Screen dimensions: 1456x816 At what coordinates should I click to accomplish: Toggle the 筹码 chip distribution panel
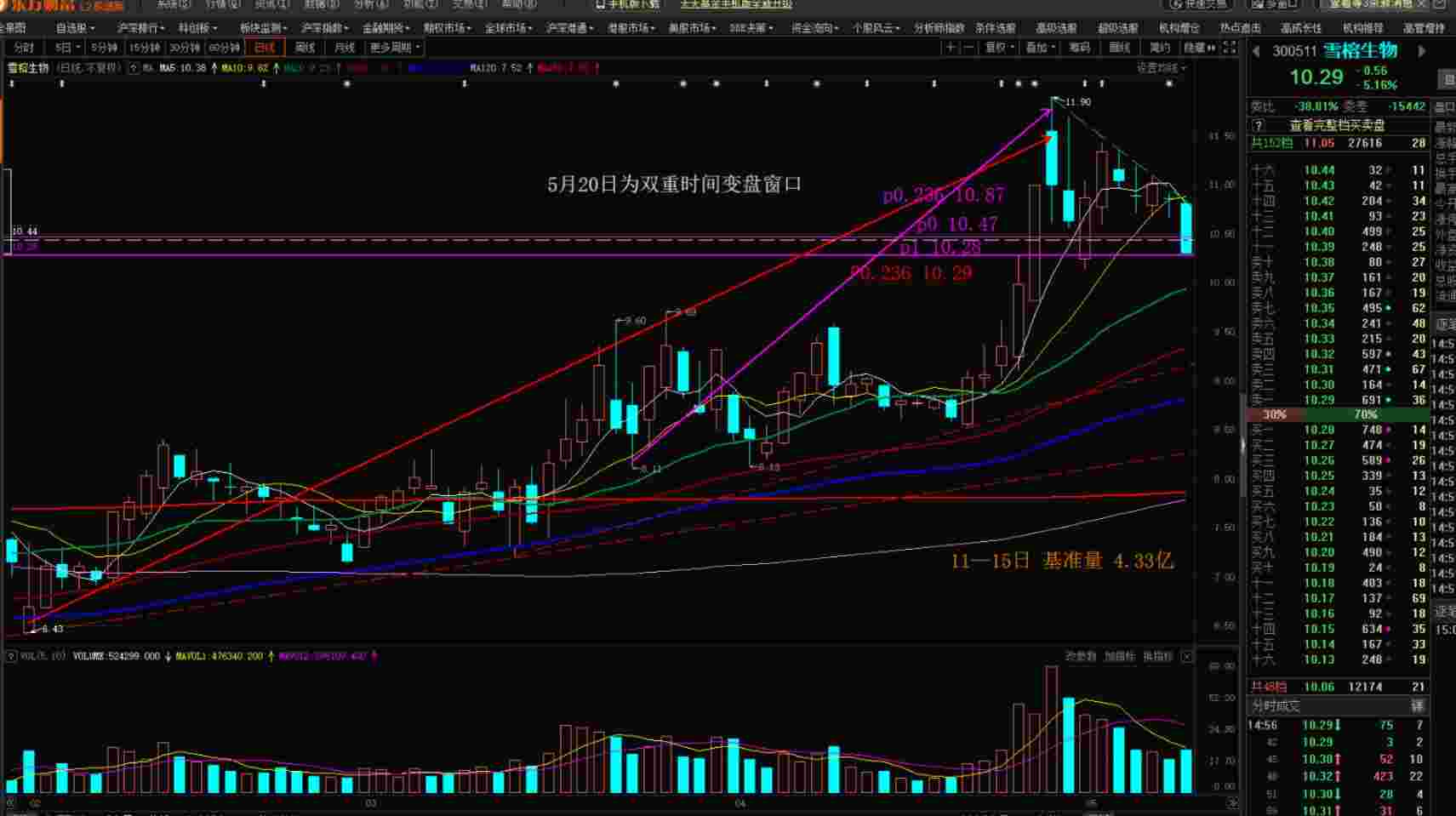click(x=1079, y=48)
